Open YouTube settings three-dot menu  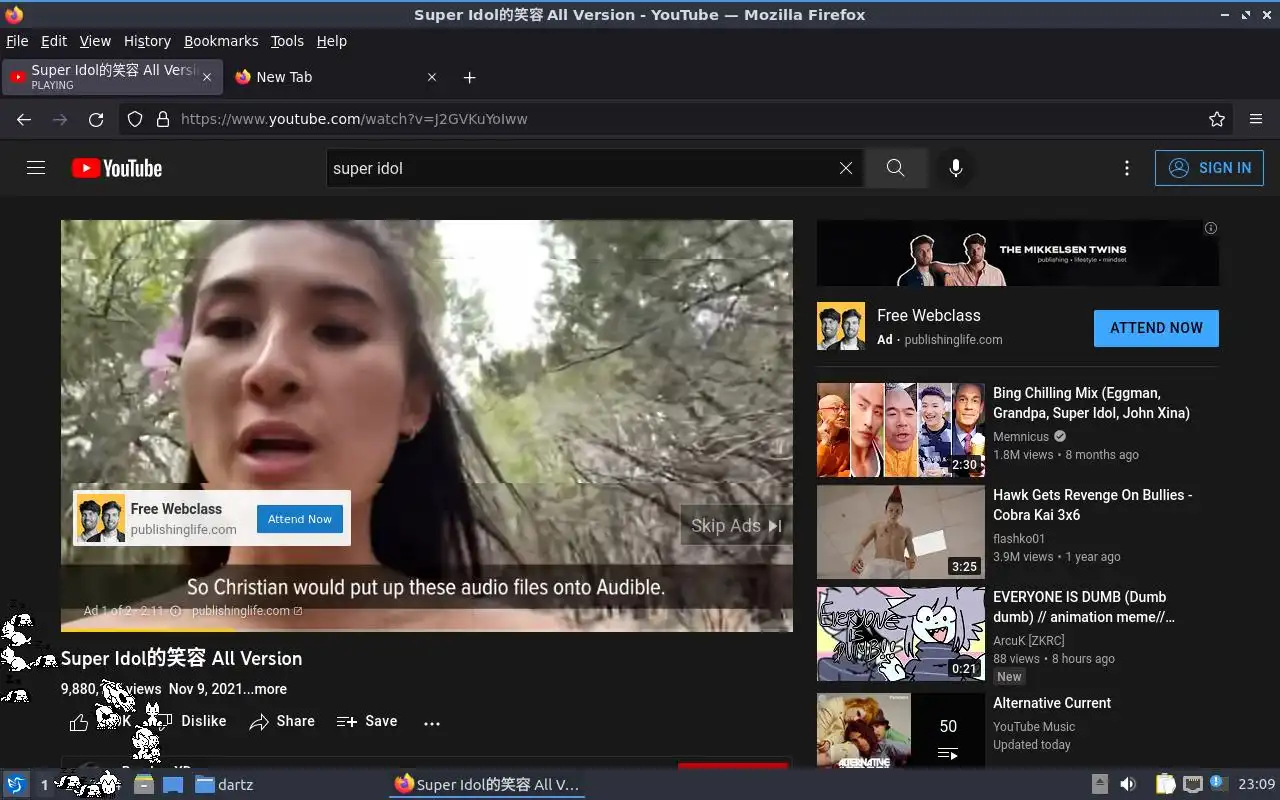point(1127,168)
